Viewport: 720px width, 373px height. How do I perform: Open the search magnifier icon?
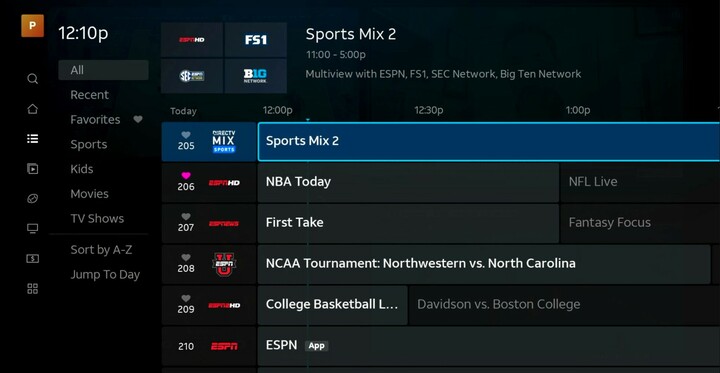coord(32,79)
